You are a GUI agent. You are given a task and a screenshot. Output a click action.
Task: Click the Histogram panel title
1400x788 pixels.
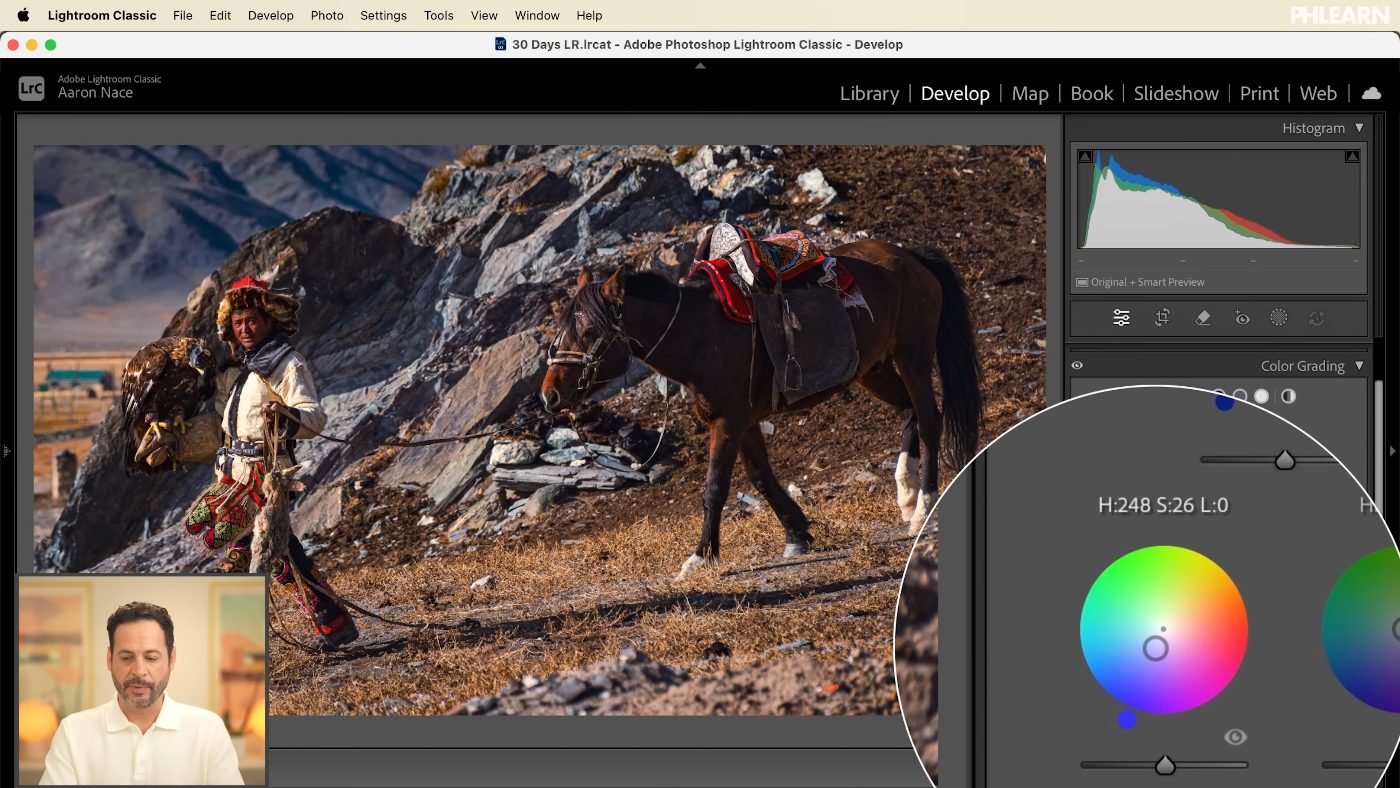coord(1313,128)
